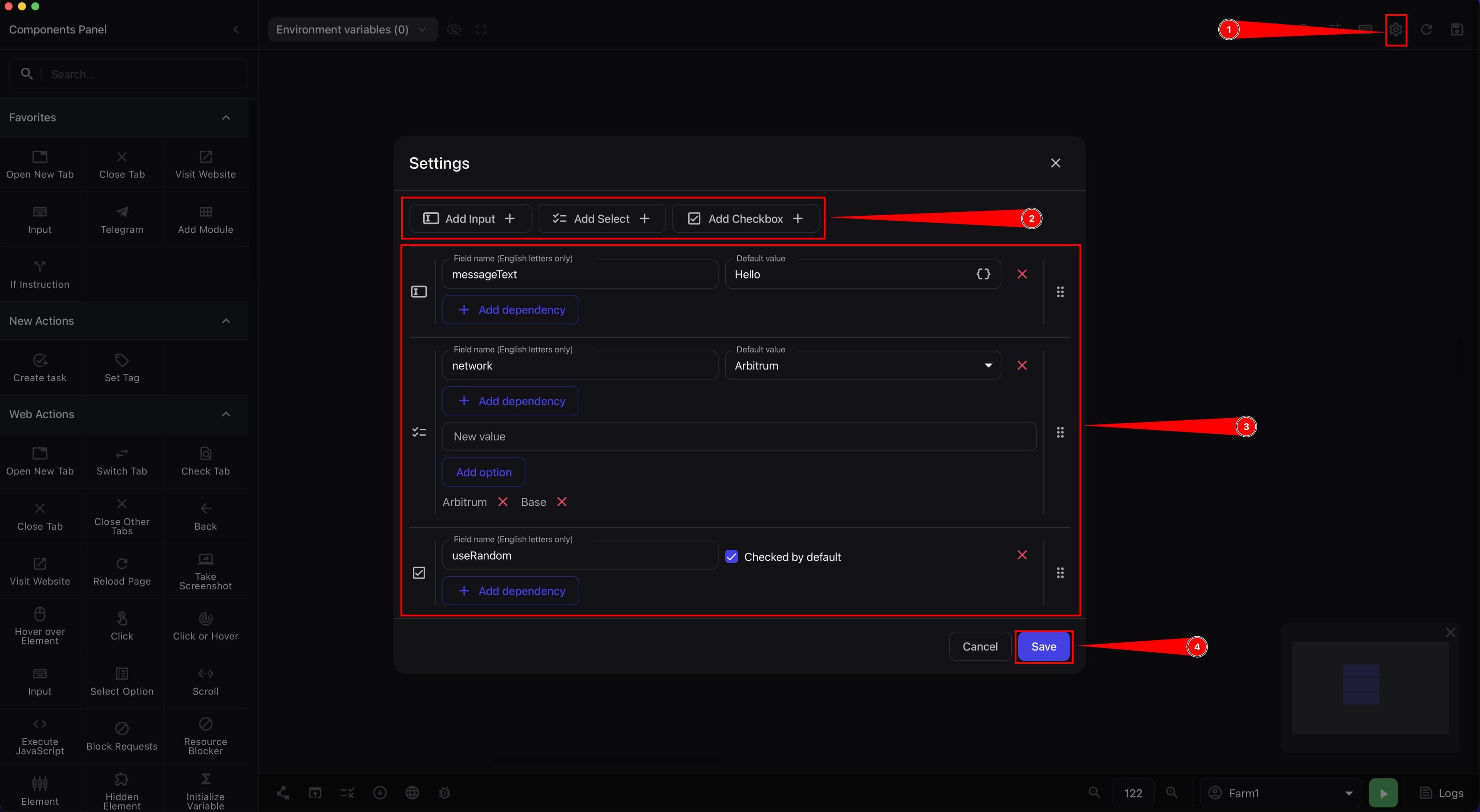The width and height of the screenshot is (1480, 812).
Task: Click Add Checkbox button
Action: (746, 219)
